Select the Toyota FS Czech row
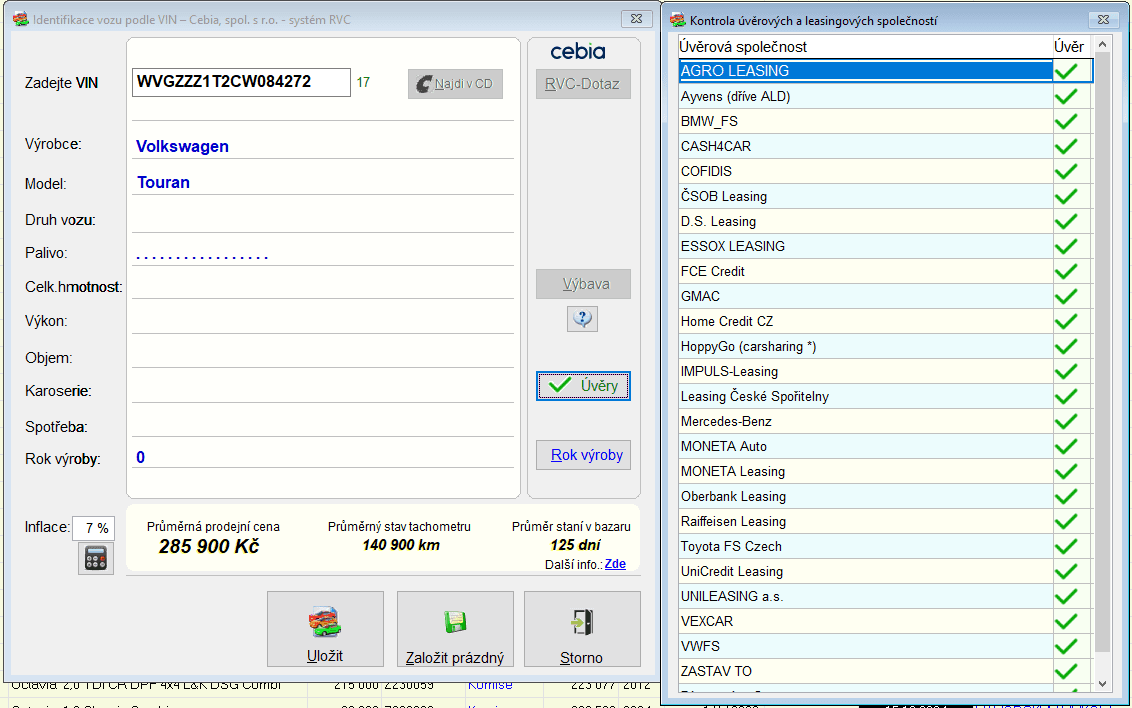Image resolution: width=1132 pixels, height=708 pixels. (885, 546)
